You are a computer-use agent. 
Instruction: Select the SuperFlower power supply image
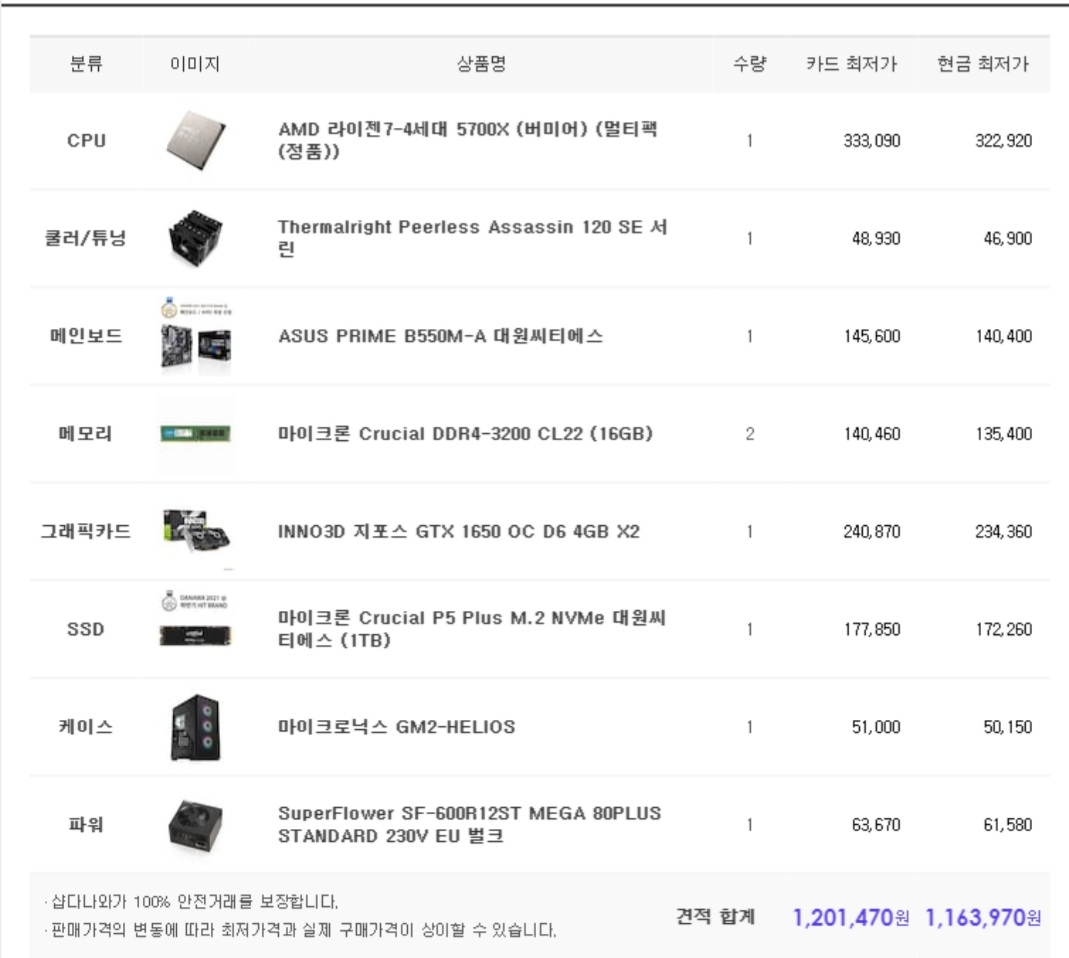point(196,825)
